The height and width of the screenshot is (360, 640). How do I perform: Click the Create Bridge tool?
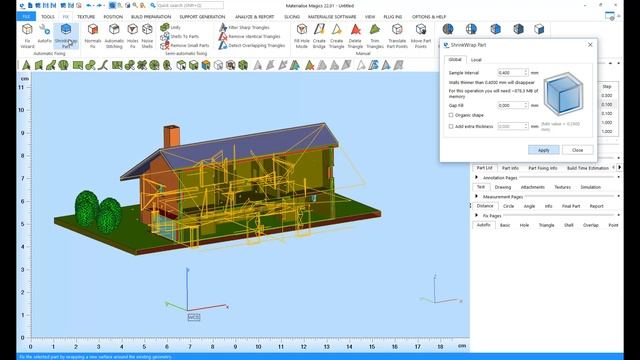click(x=319, y=36)
